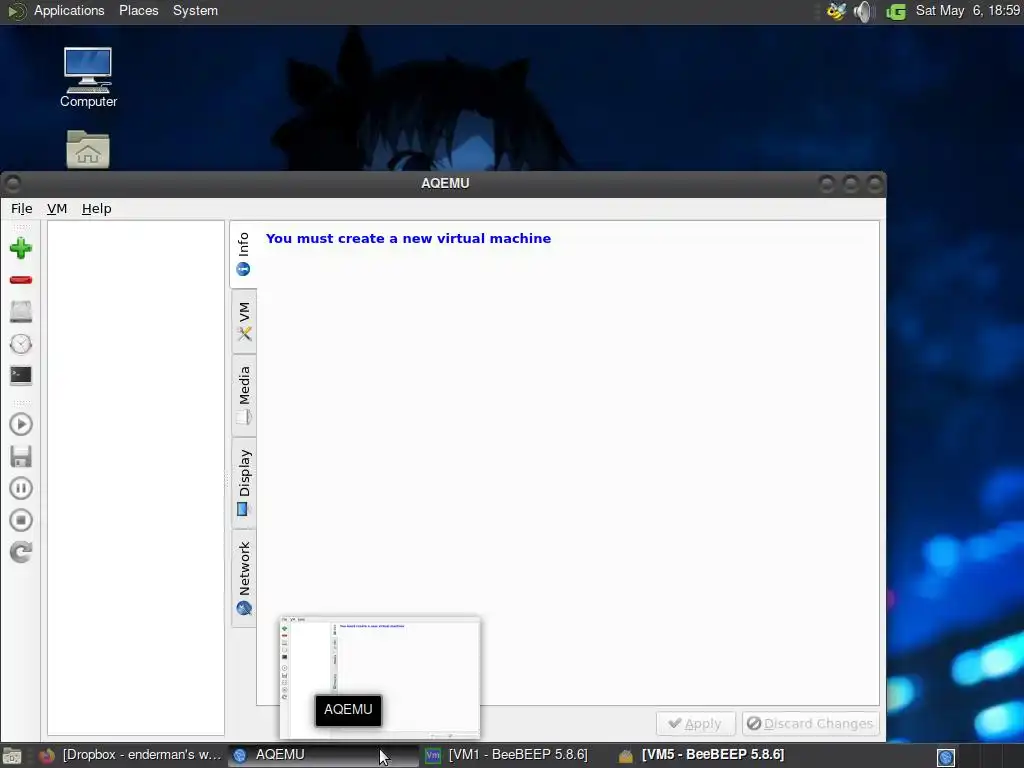Open the File menu in AQEMU
The image size is (1024, 768).
[22, 208]
